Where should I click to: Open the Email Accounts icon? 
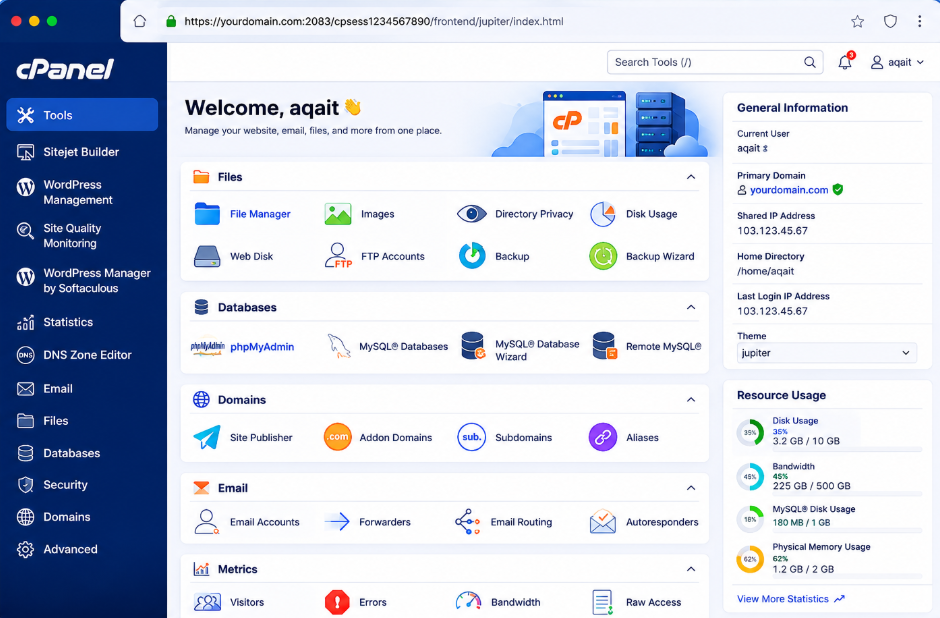[207, 522]
